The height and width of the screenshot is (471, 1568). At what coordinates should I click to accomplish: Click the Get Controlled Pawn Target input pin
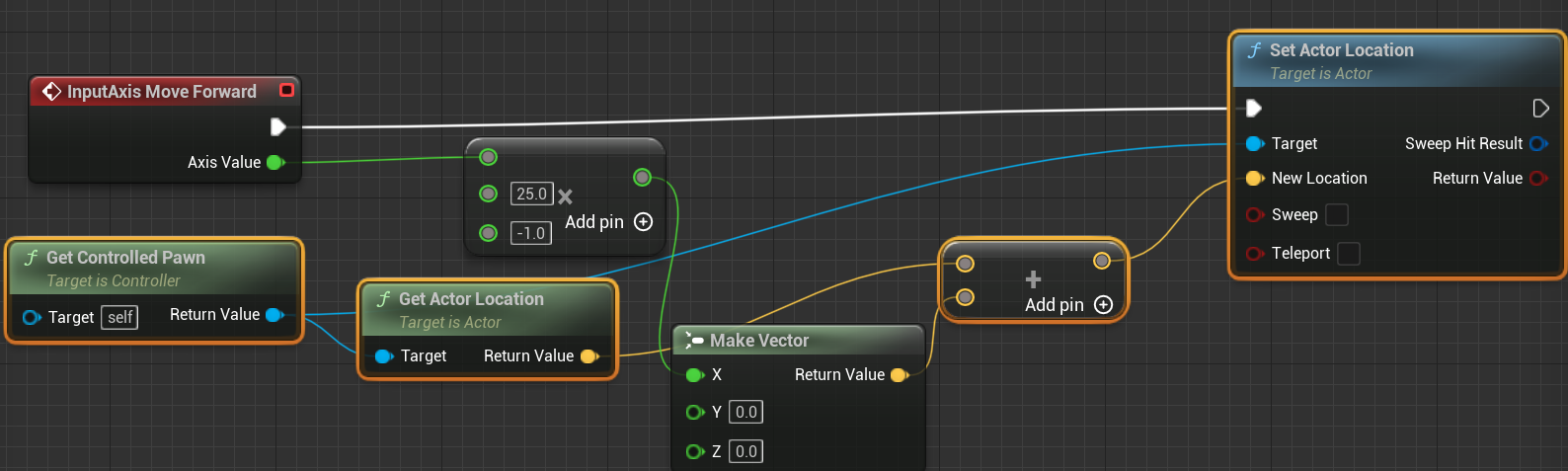coord(31,317)
